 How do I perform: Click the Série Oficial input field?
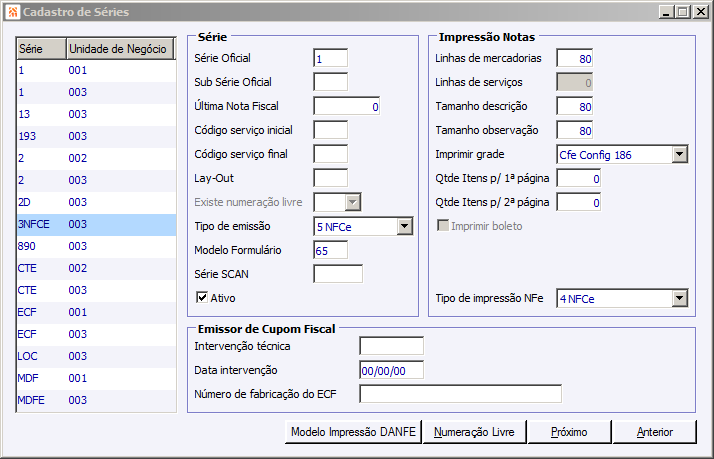pos(330,59)
